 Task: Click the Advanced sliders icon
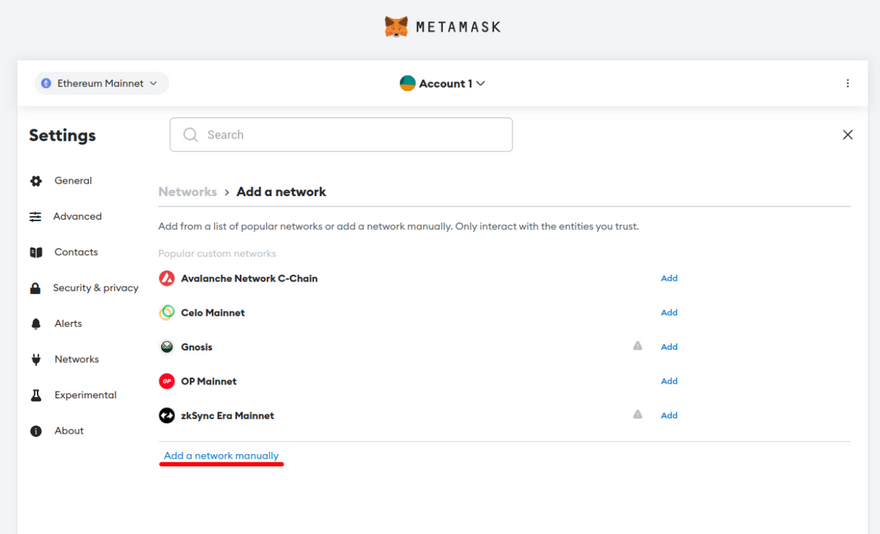[35, 217]
